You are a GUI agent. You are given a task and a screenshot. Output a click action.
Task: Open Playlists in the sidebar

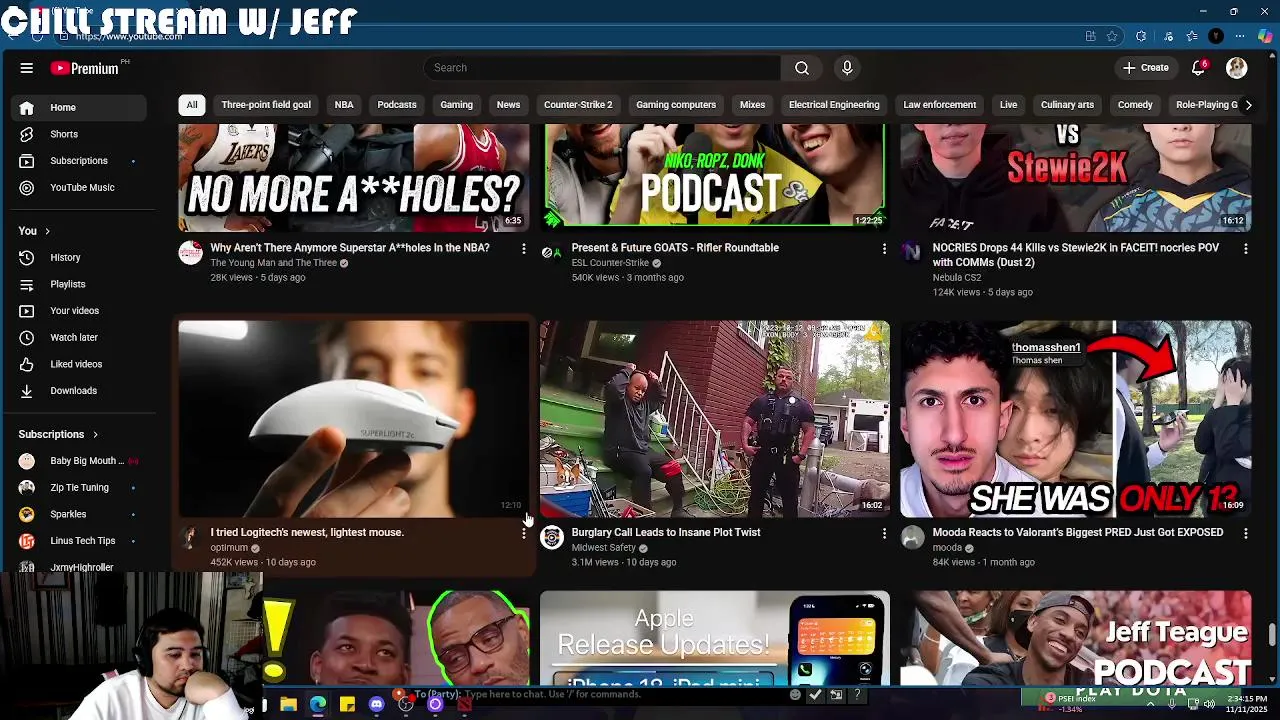79,285
